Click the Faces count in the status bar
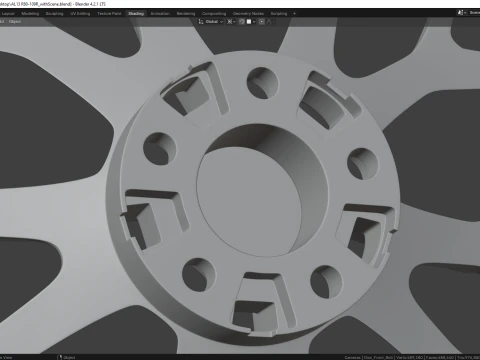Image resolution: width=480 pixels, height=360 pixels. tap(440, 357)
